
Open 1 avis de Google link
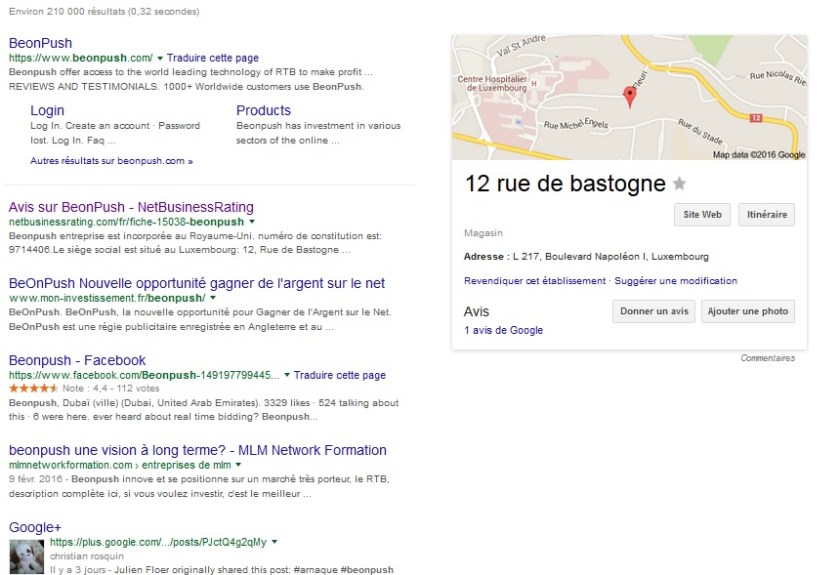point(504,330)
